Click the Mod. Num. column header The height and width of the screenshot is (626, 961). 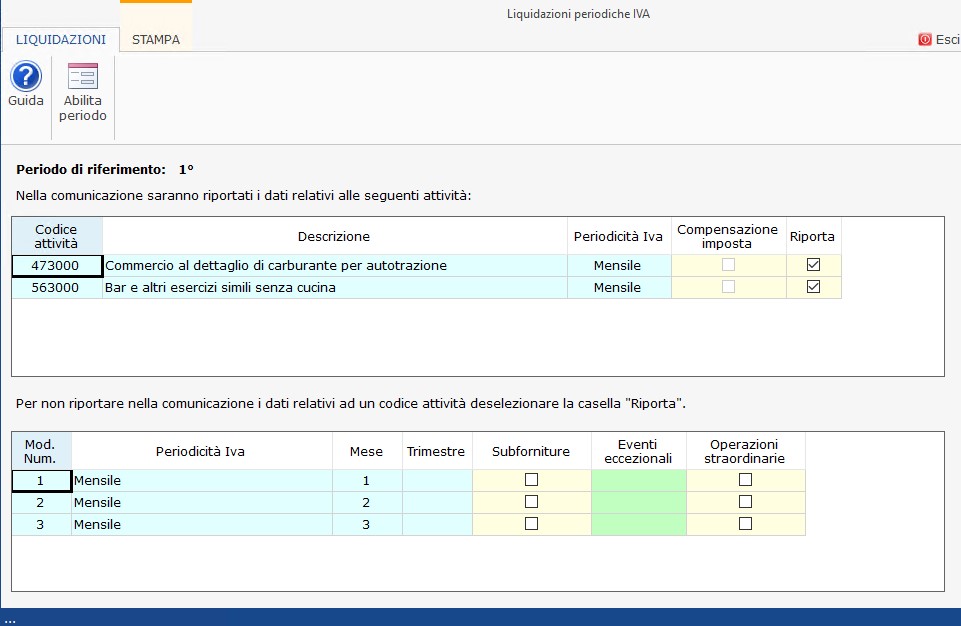point(41,451)
